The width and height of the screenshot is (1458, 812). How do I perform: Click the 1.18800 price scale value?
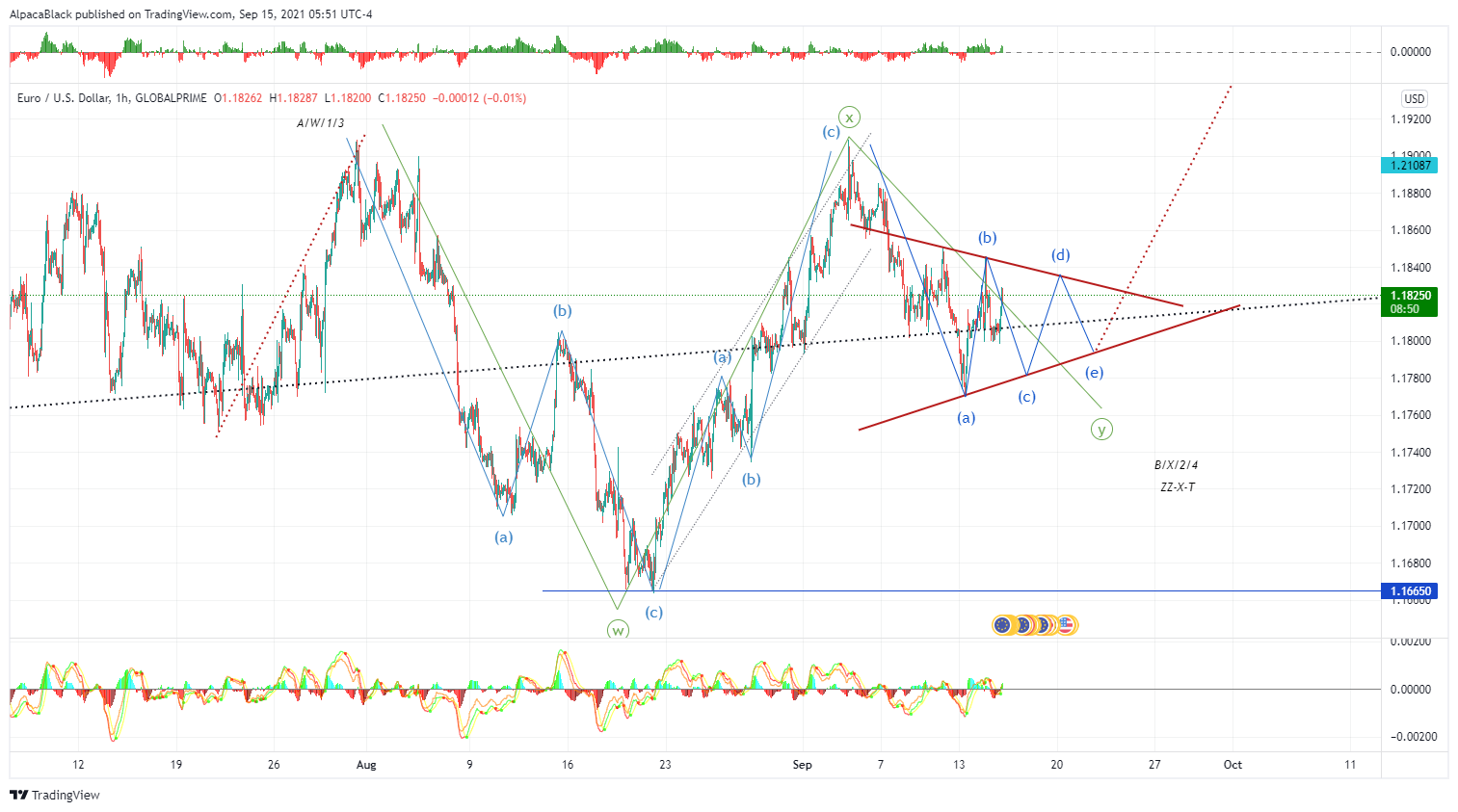coord(1410,194)
